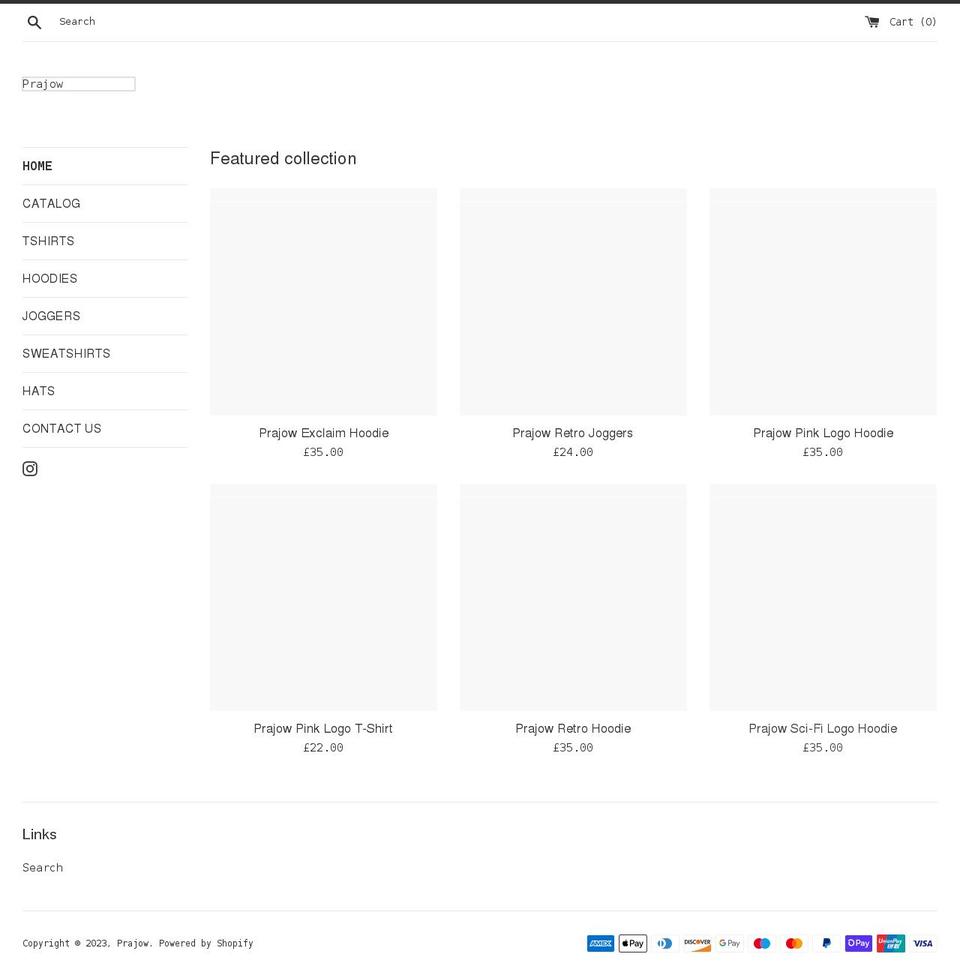The height and width of the screenshot is (975, 960).
Task: Click the Mastercard payment icon
Action: pyautogui.click(x=794, y=943)
